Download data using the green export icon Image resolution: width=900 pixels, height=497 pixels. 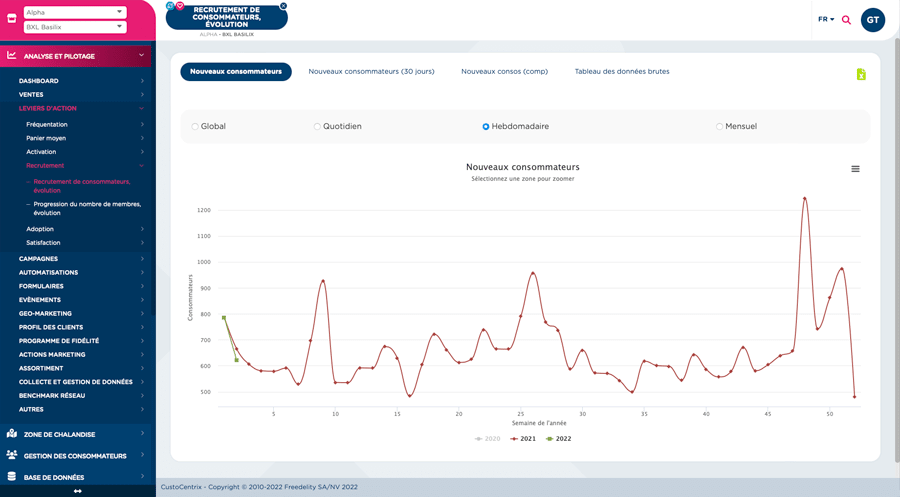861,74
